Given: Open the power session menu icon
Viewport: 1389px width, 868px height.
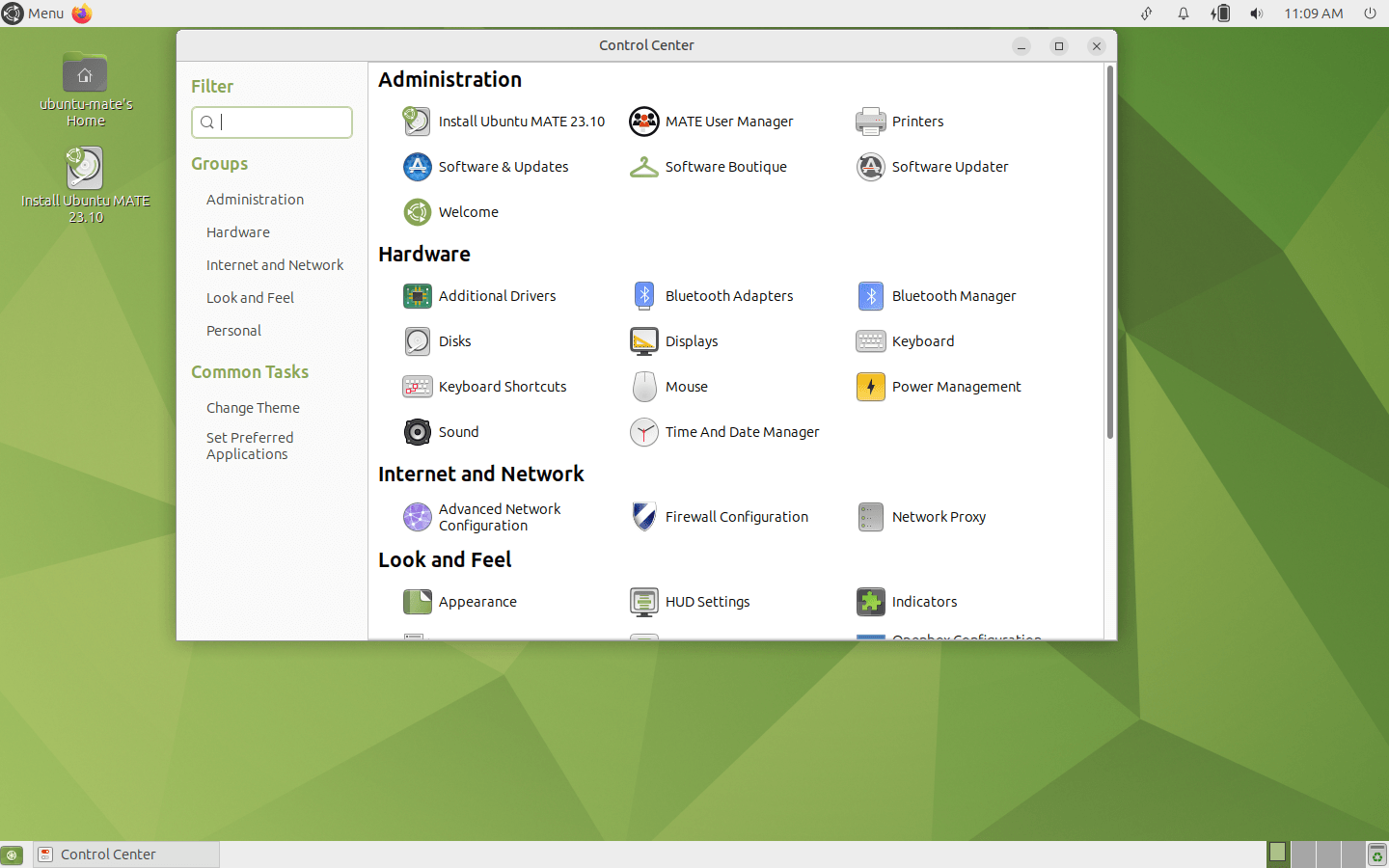Looking at the screenshot, I should (x=1370, y=14).
